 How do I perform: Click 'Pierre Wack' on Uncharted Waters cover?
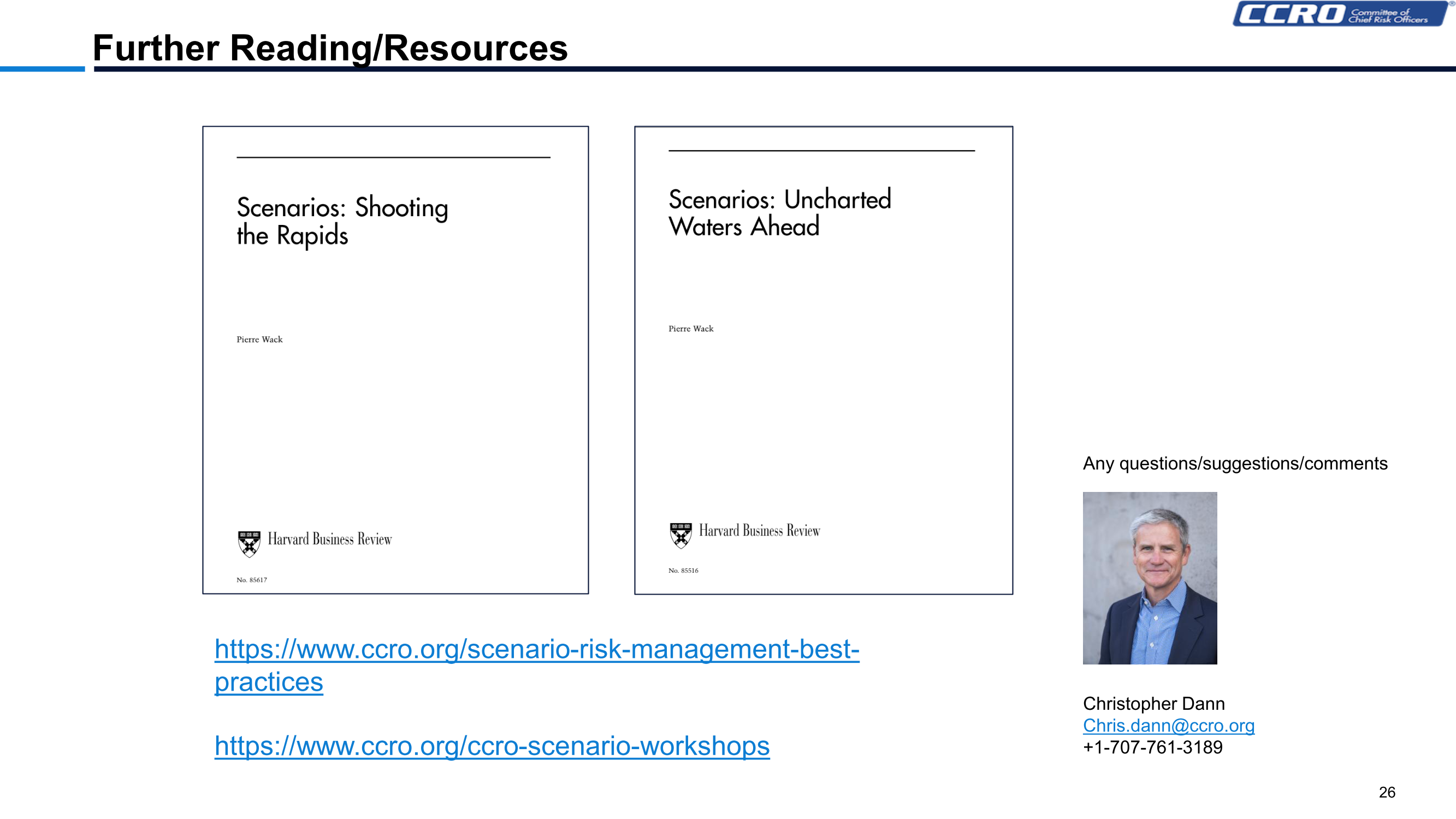coord(691,328)
